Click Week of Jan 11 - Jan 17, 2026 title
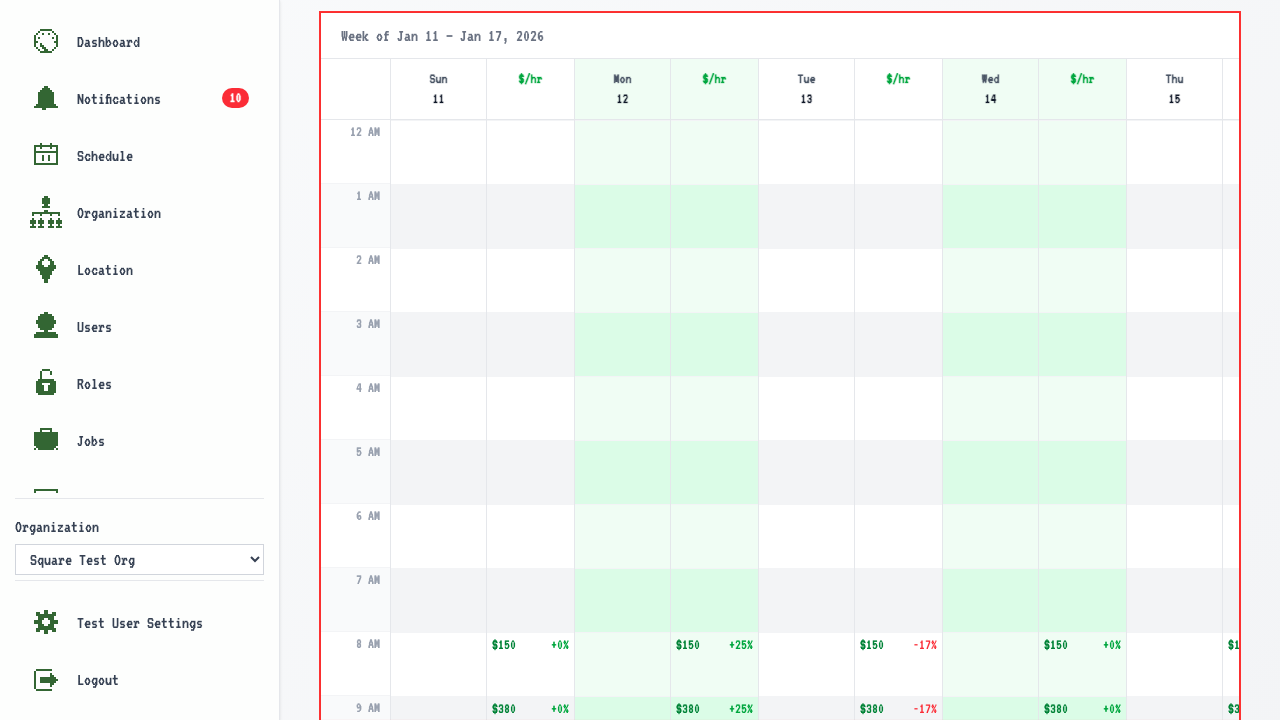 (442, 36)
